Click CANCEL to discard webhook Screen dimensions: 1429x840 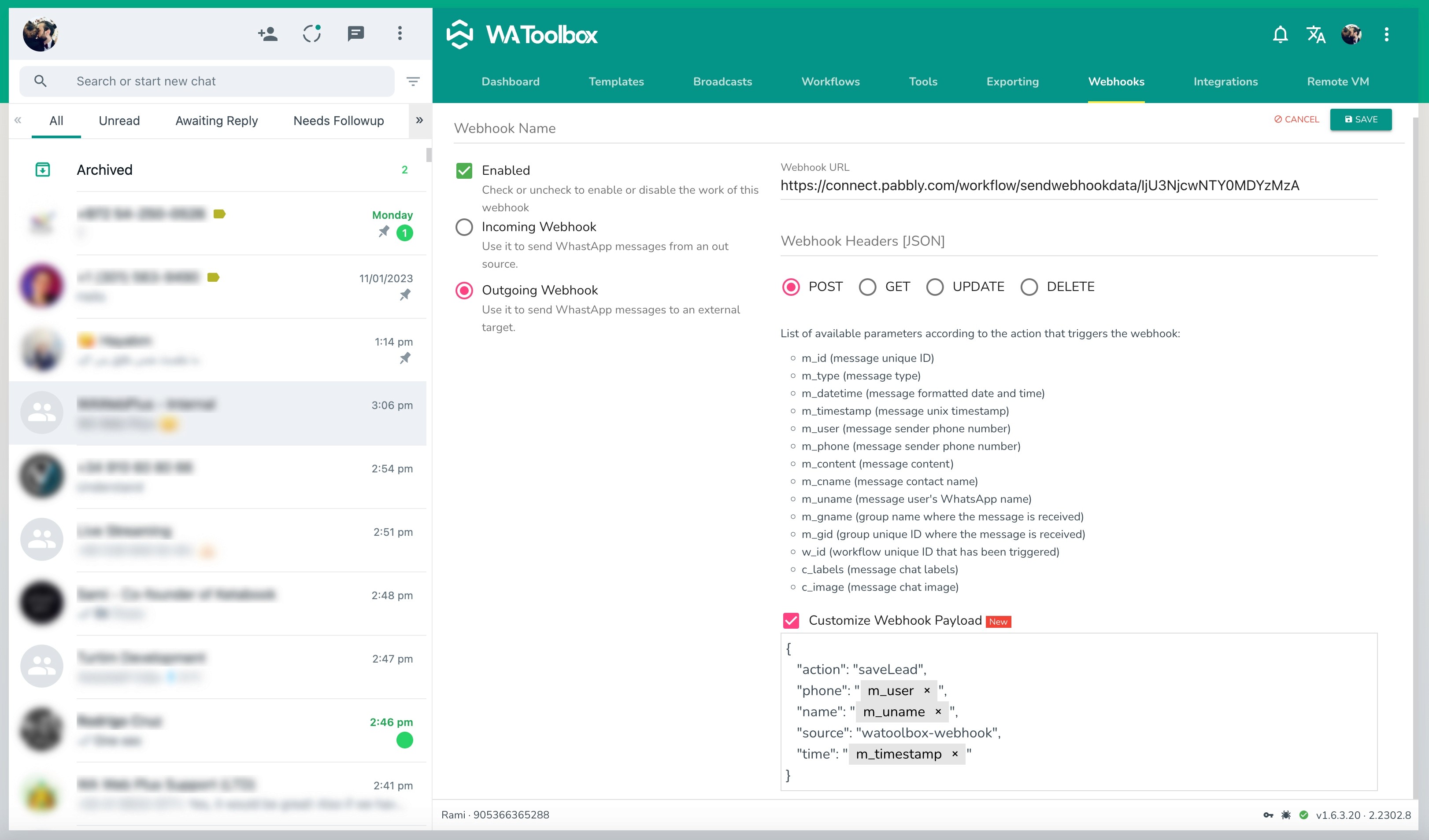pyautogui.click(x=1296, y=120)
